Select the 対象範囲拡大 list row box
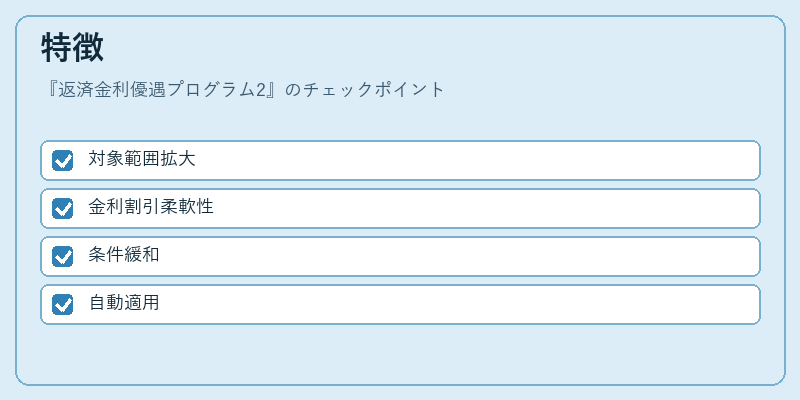800x400 pixels. click(x=401, y=160)
